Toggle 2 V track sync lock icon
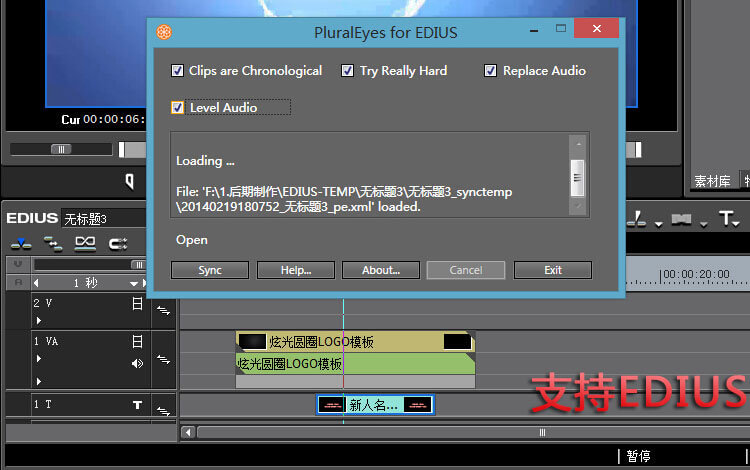The width and height of the screenshot is (750, 470). (164, 311)
